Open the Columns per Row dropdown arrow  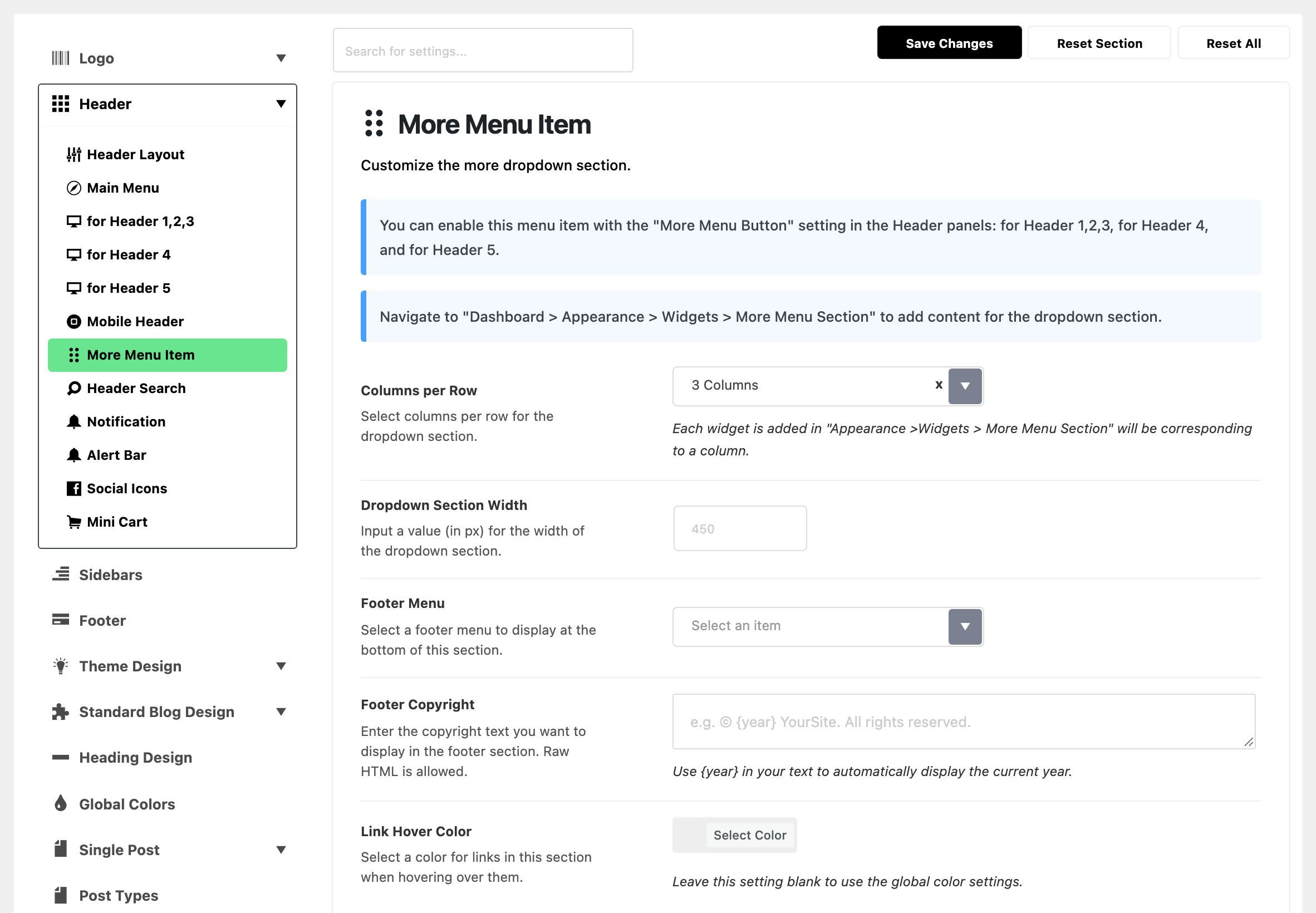click(965, 386)
